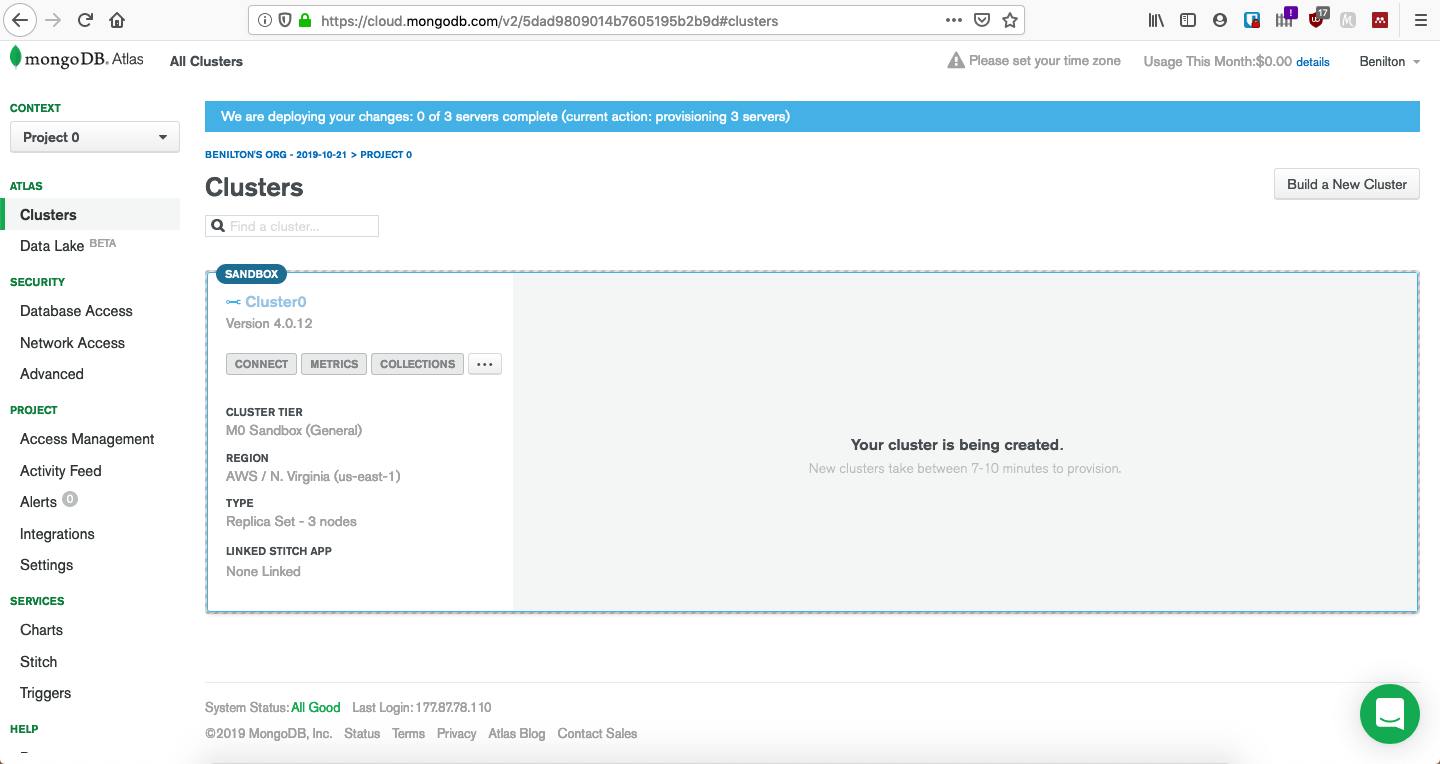Expand the Benilton user menu
Viewport: 1440px width, 764px height.
[x=1389, y=62]
